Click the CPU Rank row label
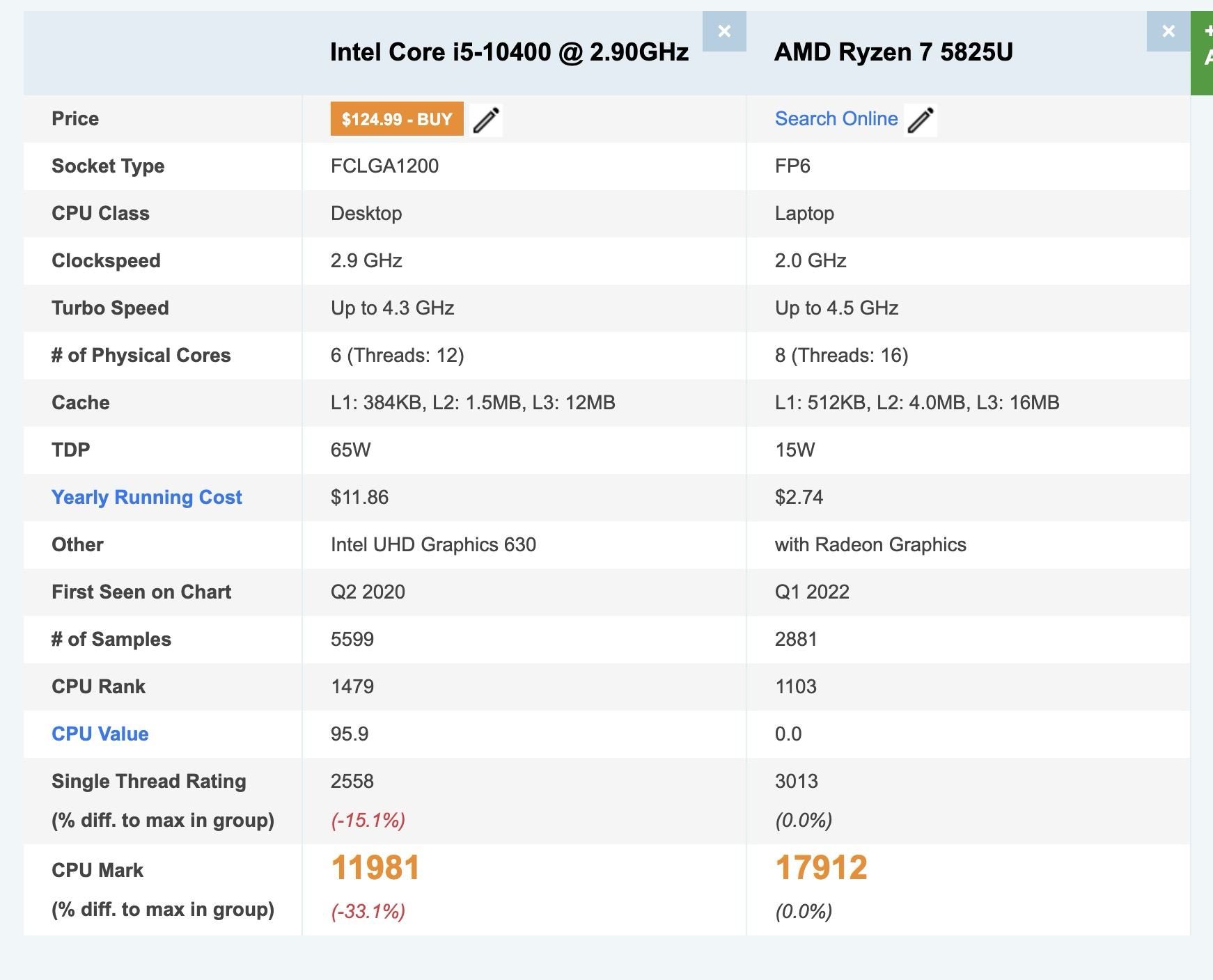This screenshot has width=1213, height=980. pos(98,686)
